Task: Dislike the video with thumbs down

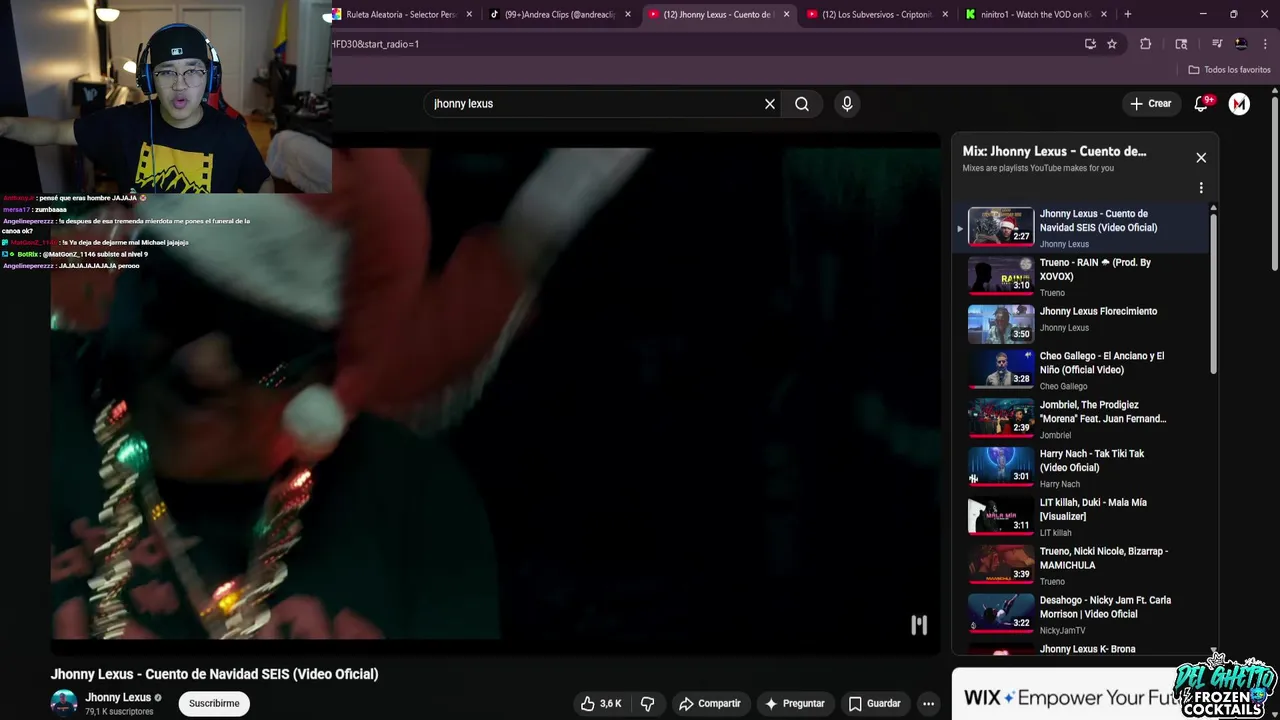Action: tap(647, 704)
